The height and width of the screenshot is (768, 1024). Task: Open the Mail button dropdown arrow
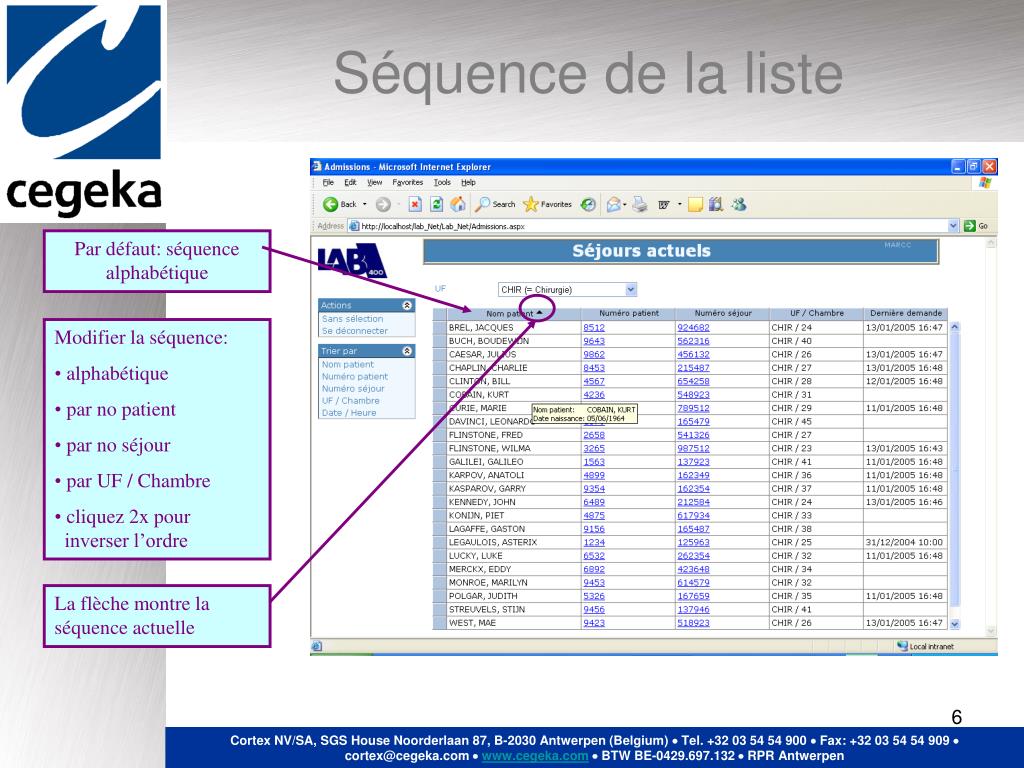tap(625, 205)
